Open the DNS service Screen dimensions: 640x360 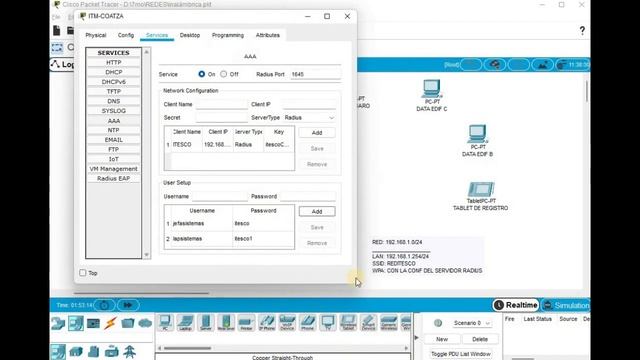click(x=113, y=101)
